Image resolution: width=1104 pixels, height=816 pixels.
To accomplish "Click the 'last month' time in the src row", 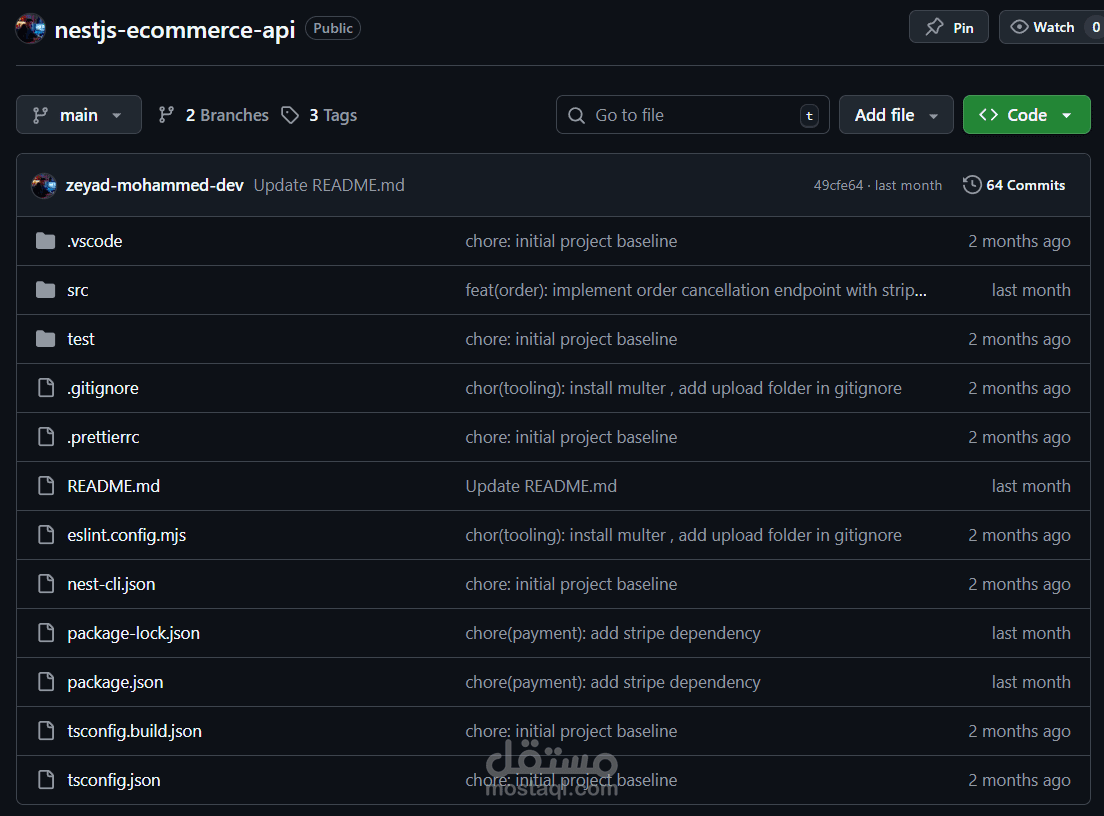I will (1031, 290).
